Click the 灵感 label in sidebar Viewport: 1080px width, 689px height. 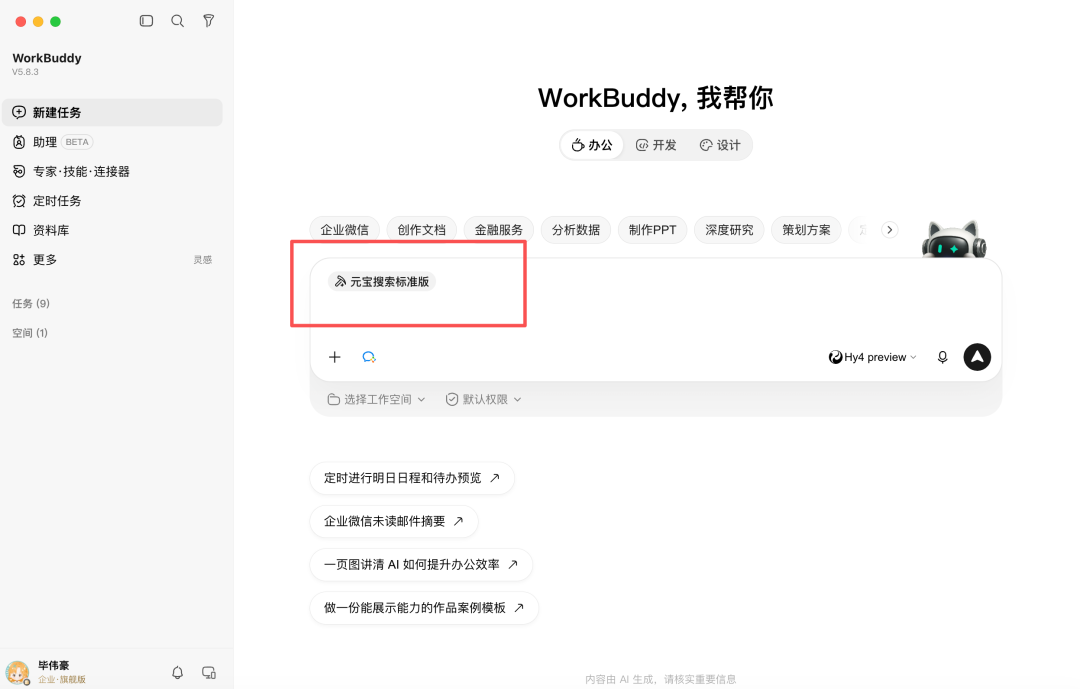[202, 260]
